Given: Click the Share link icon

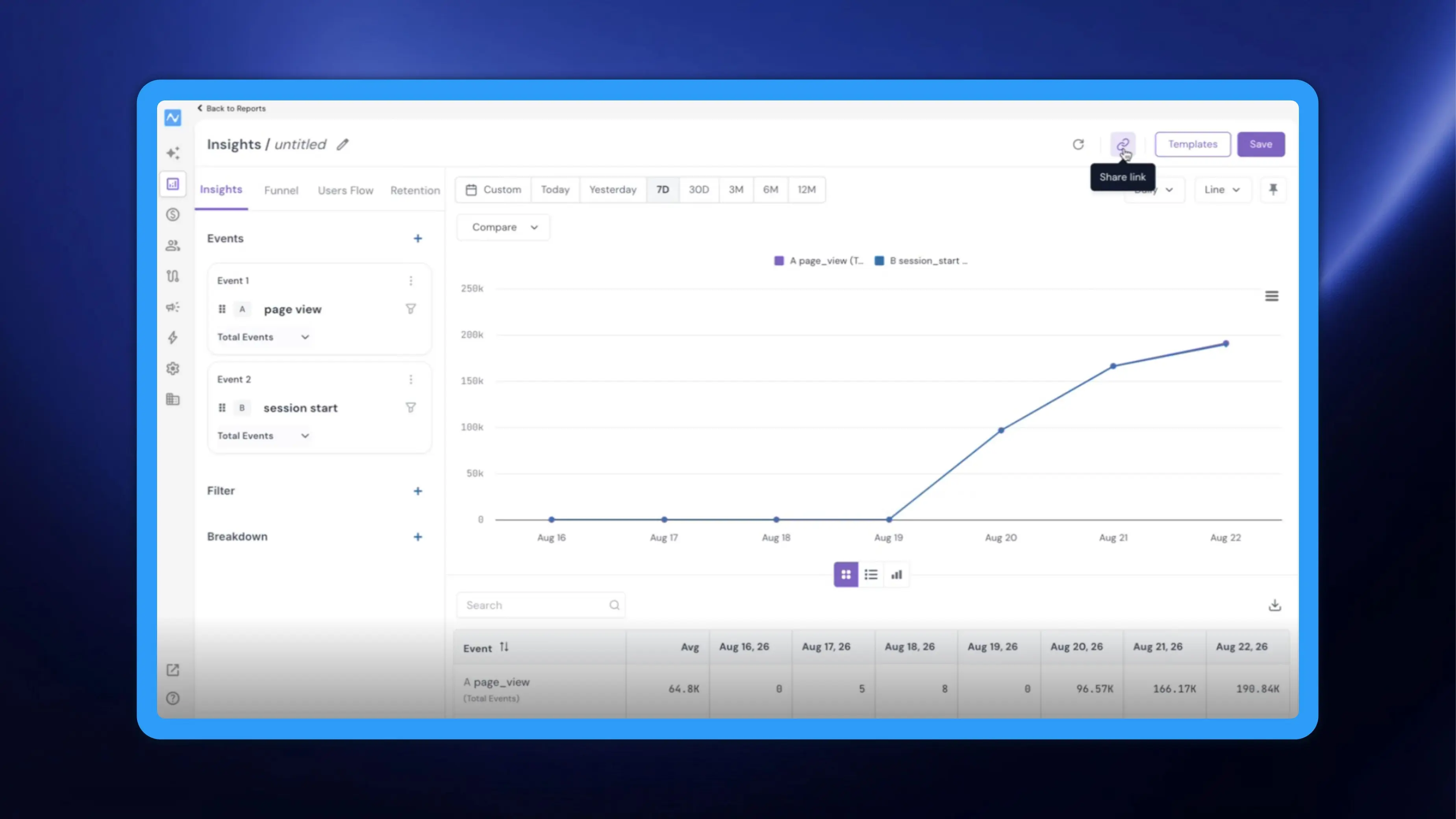Looking at the screenshot, I should (1123, 144).
